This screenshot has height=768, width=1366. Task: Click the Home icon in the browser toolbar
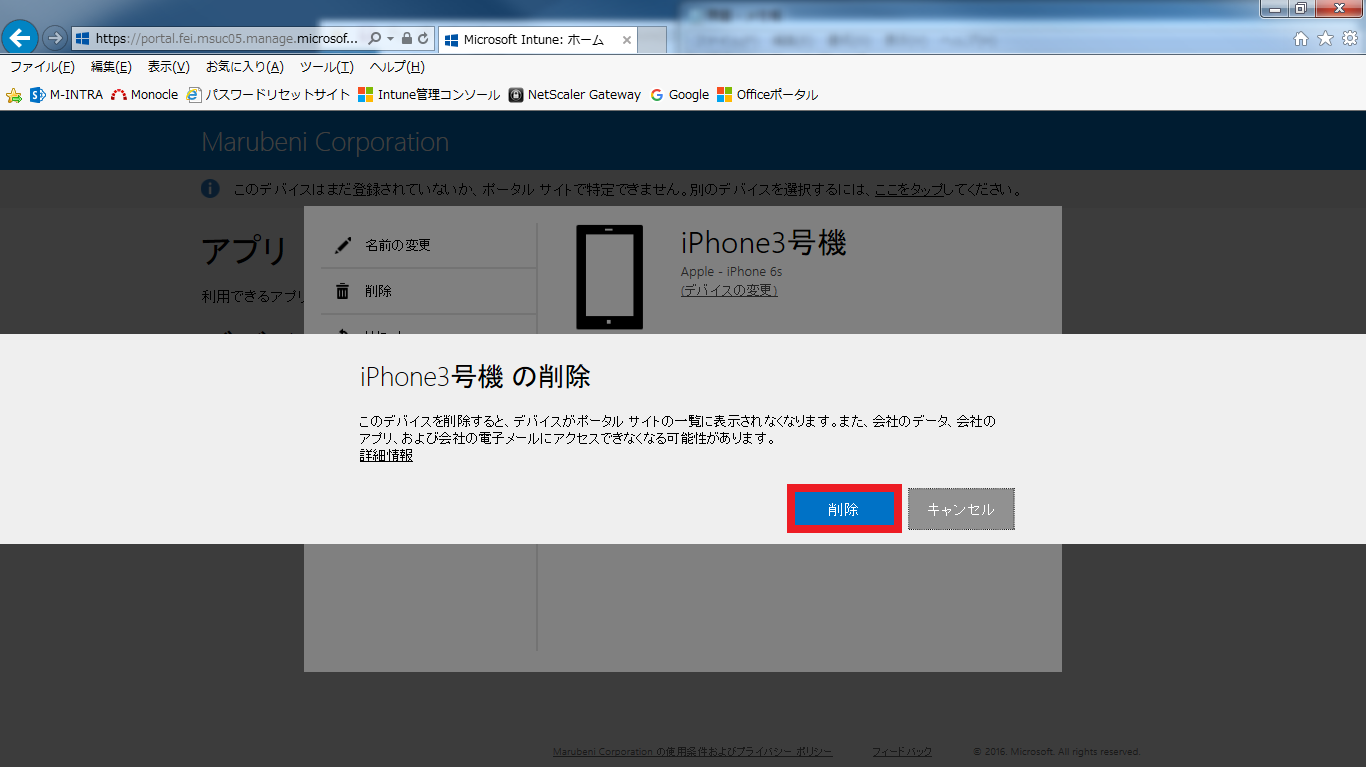pos(1301,39)
